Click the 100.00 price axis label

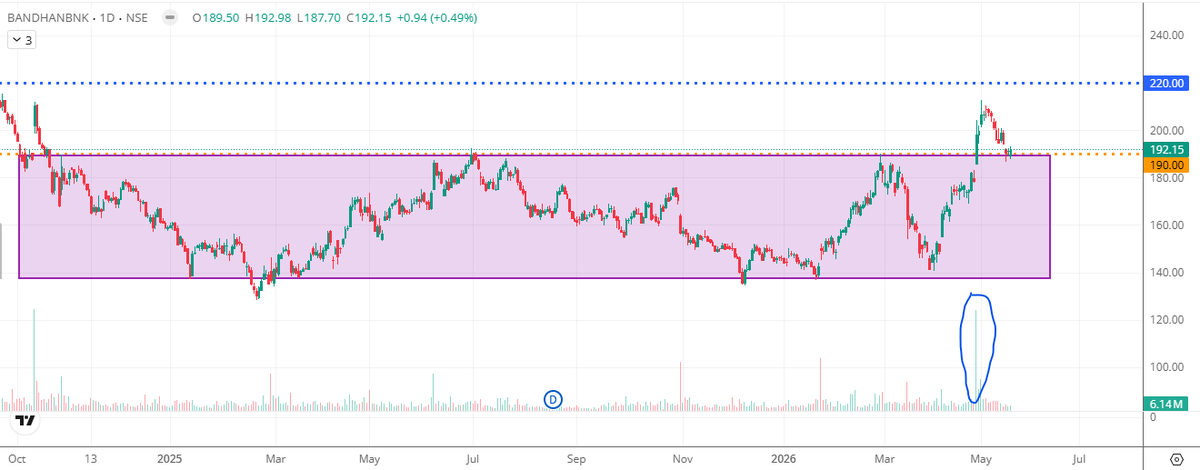point(1167,367)
